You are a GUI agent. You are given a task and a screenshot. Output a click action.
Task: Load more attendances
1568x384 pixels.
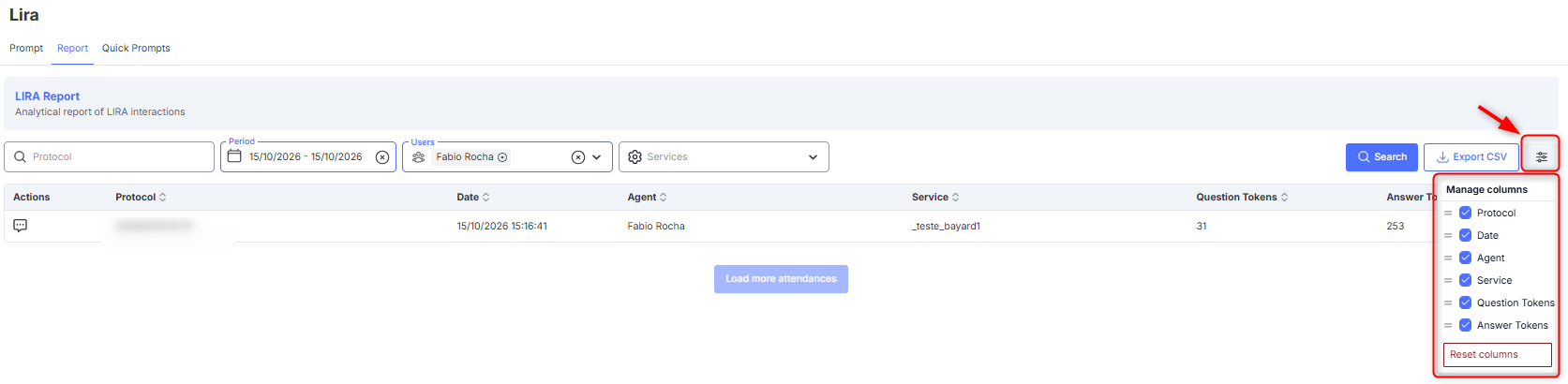point(781,279)
